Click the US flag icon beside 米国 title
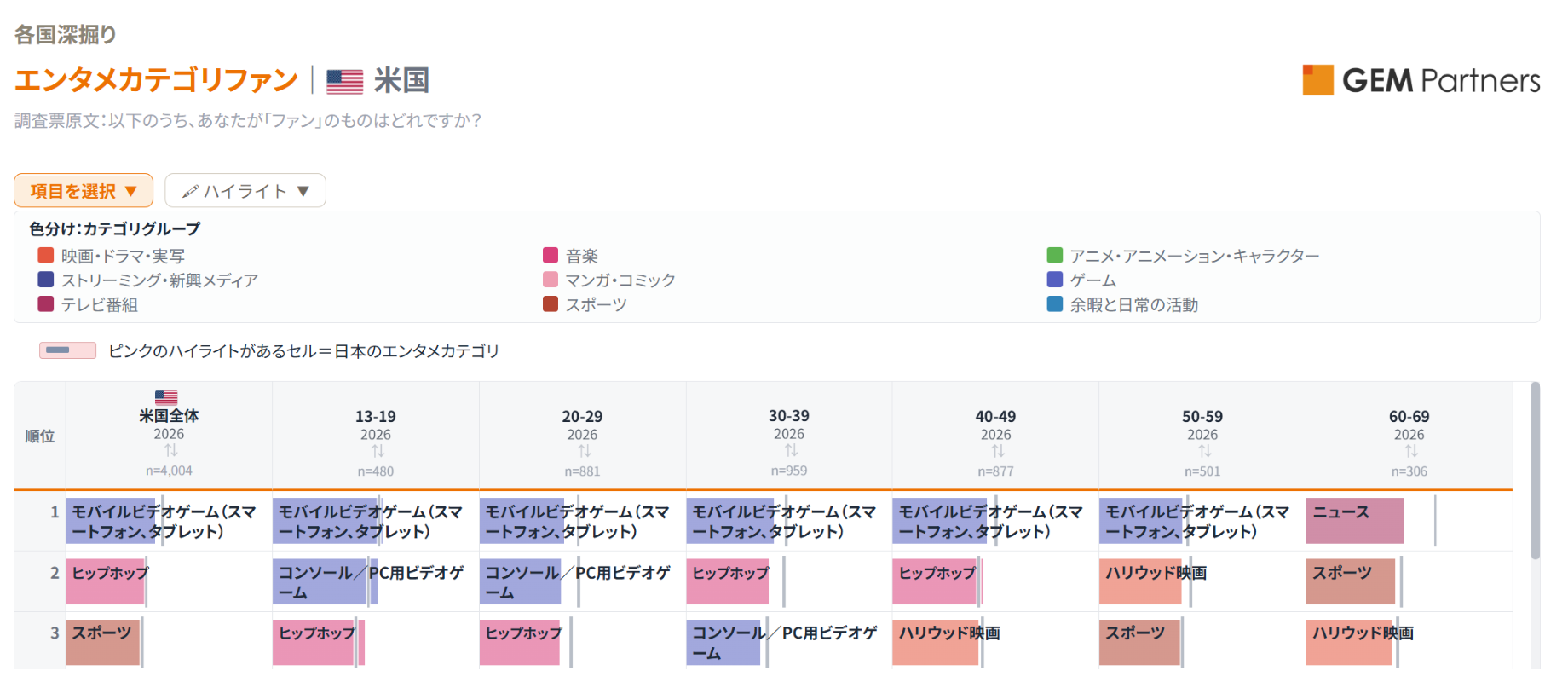This screenshot has height=682, width=1568. click(344, 81)
